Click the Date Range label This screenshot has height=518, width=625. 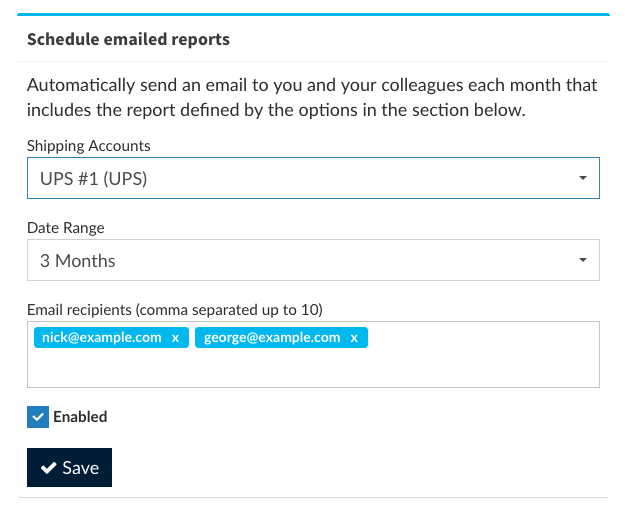tap(66, 228)
